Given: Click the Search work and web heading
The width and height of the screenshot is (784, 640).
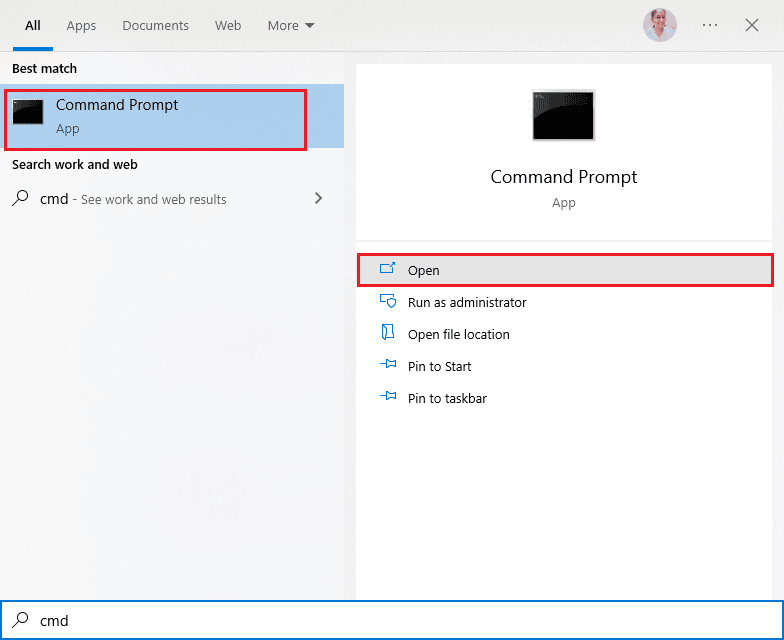Looking at the screenshot, I should 74,164.
